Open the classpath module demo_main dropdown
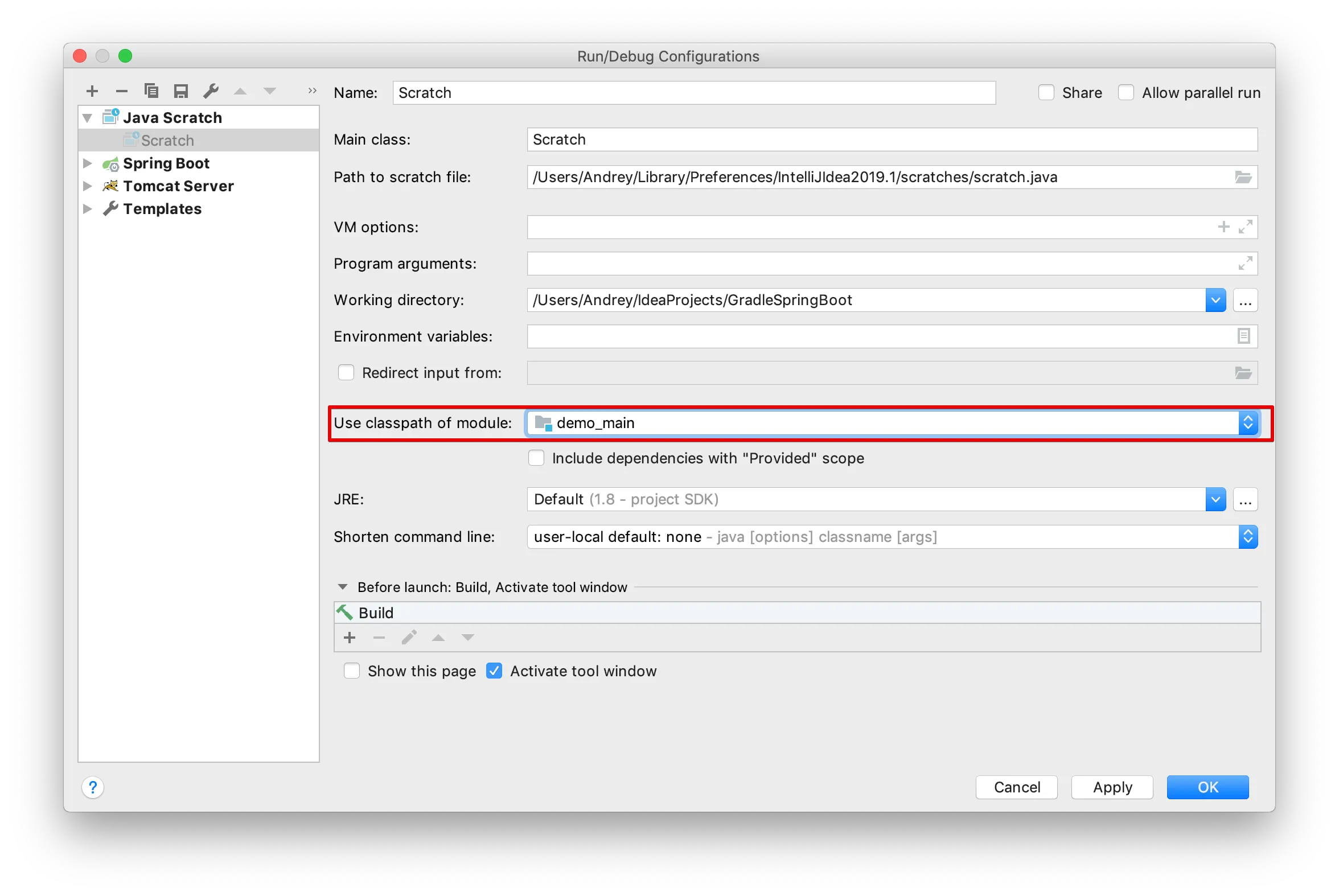The height and width of the screenshot is (896, 1339). [x=1247, y=423]
